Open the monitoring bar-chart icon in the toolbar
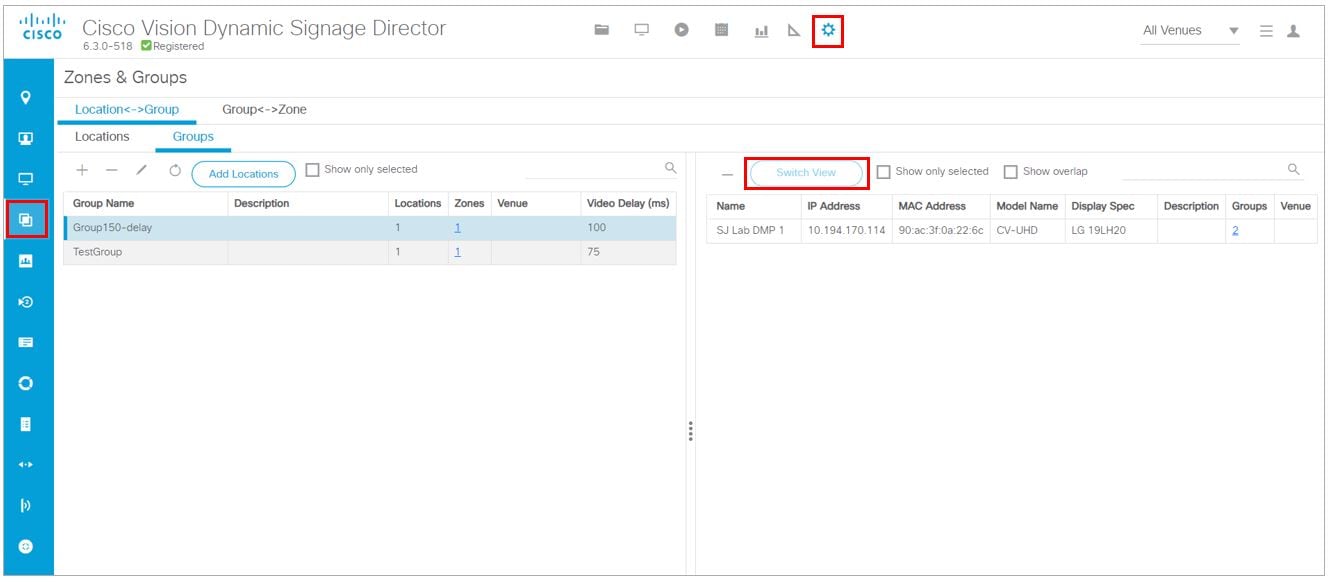The width and height of the screenshot is (1333, 582). (x=761, y=31)
